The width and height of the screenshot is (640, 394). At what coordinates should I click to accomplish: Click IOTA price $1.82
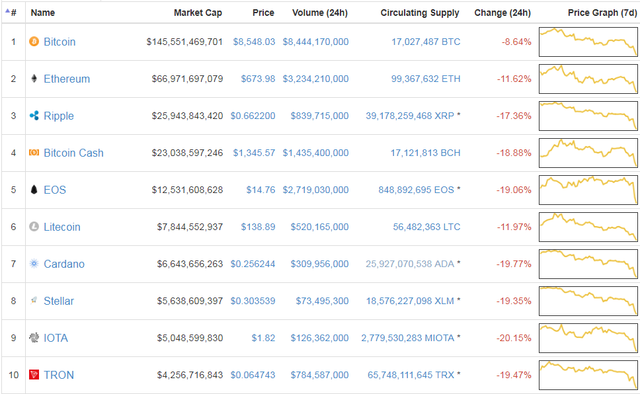(x=263, y=338)
